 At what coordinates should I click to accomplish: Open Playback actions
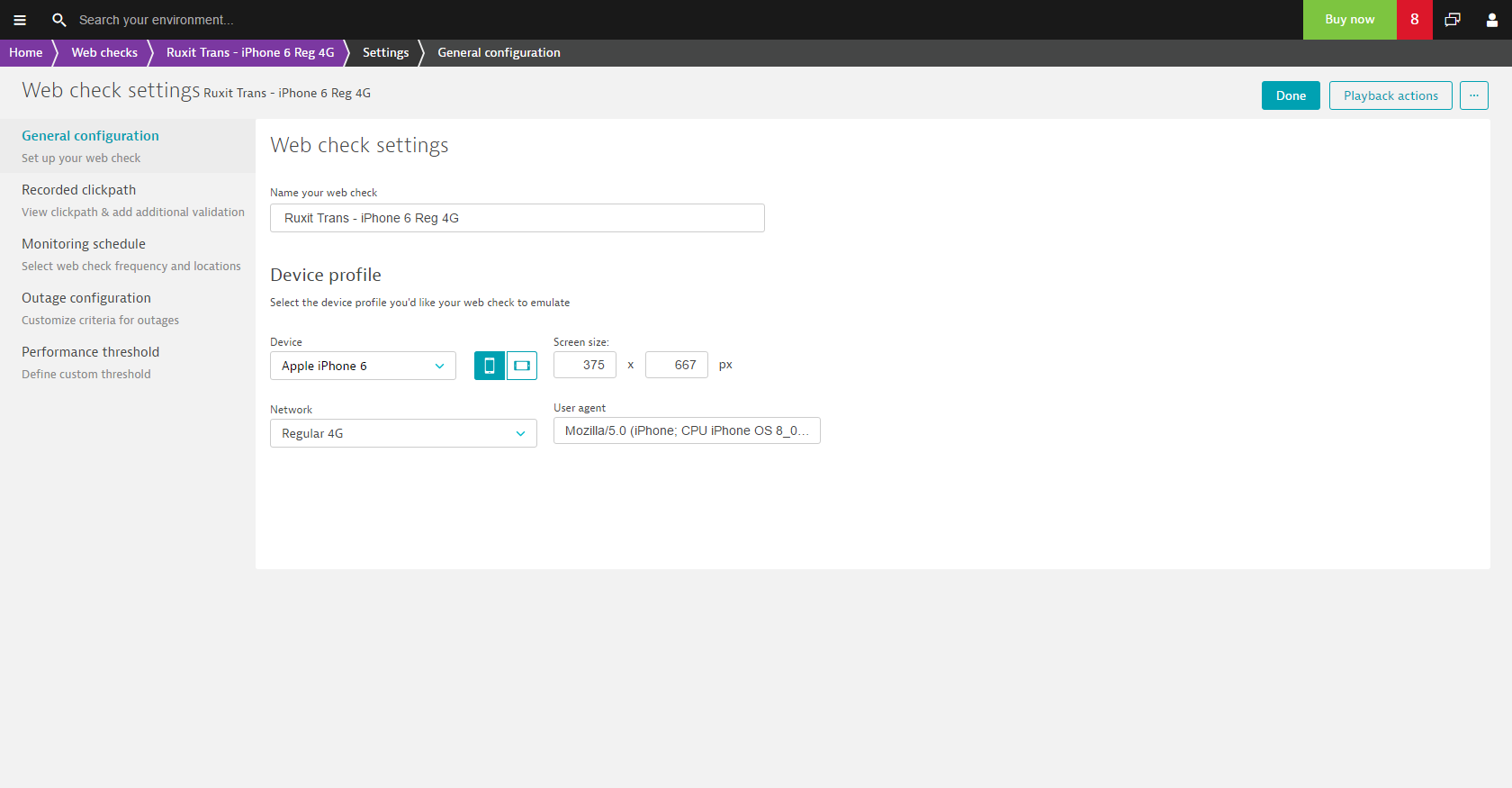point(1390,95)
